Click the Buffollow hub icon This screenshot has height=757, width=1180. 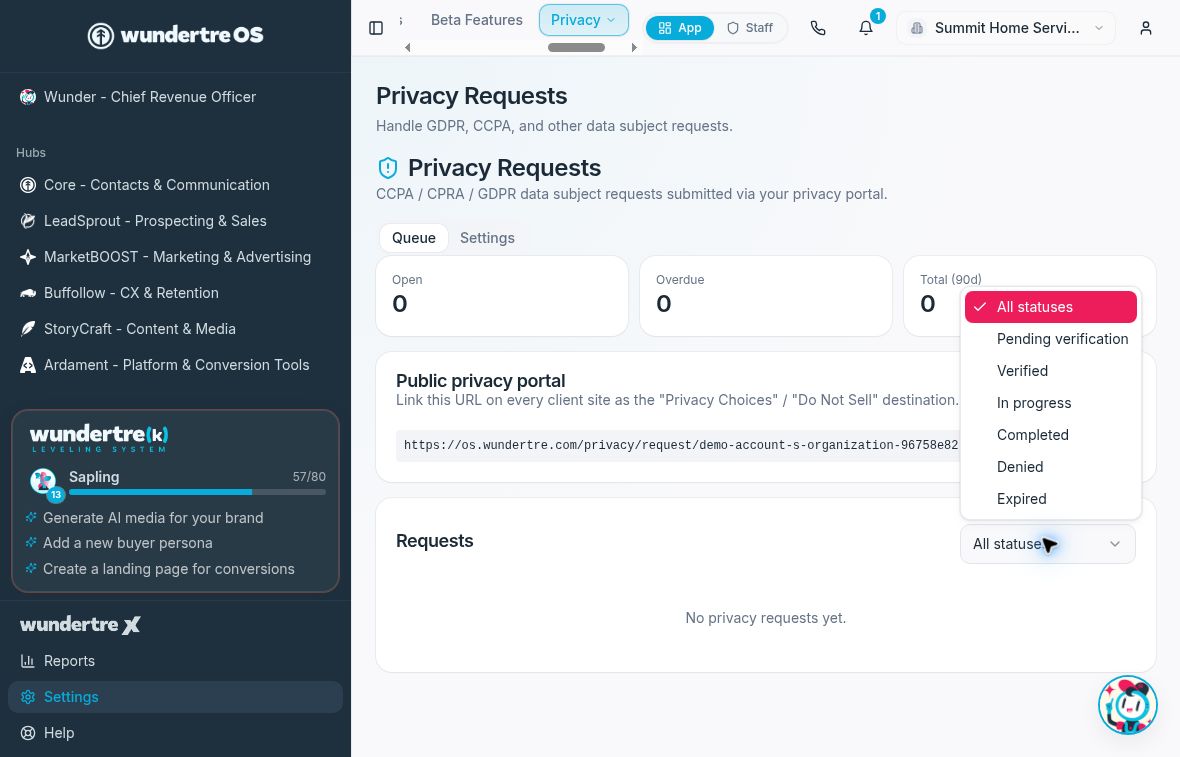pyautogui.click(x=28, y=293)
